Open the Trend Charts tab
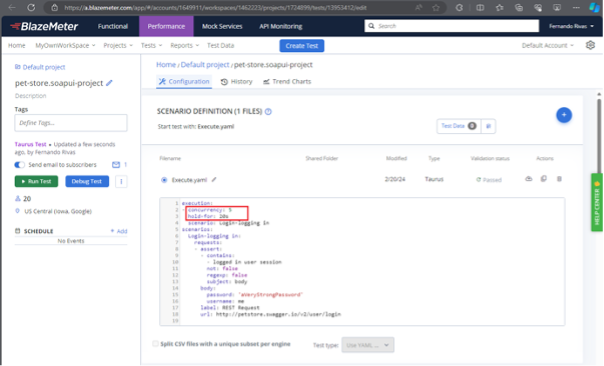Screen dimensions: 604x366 [287, 82]
